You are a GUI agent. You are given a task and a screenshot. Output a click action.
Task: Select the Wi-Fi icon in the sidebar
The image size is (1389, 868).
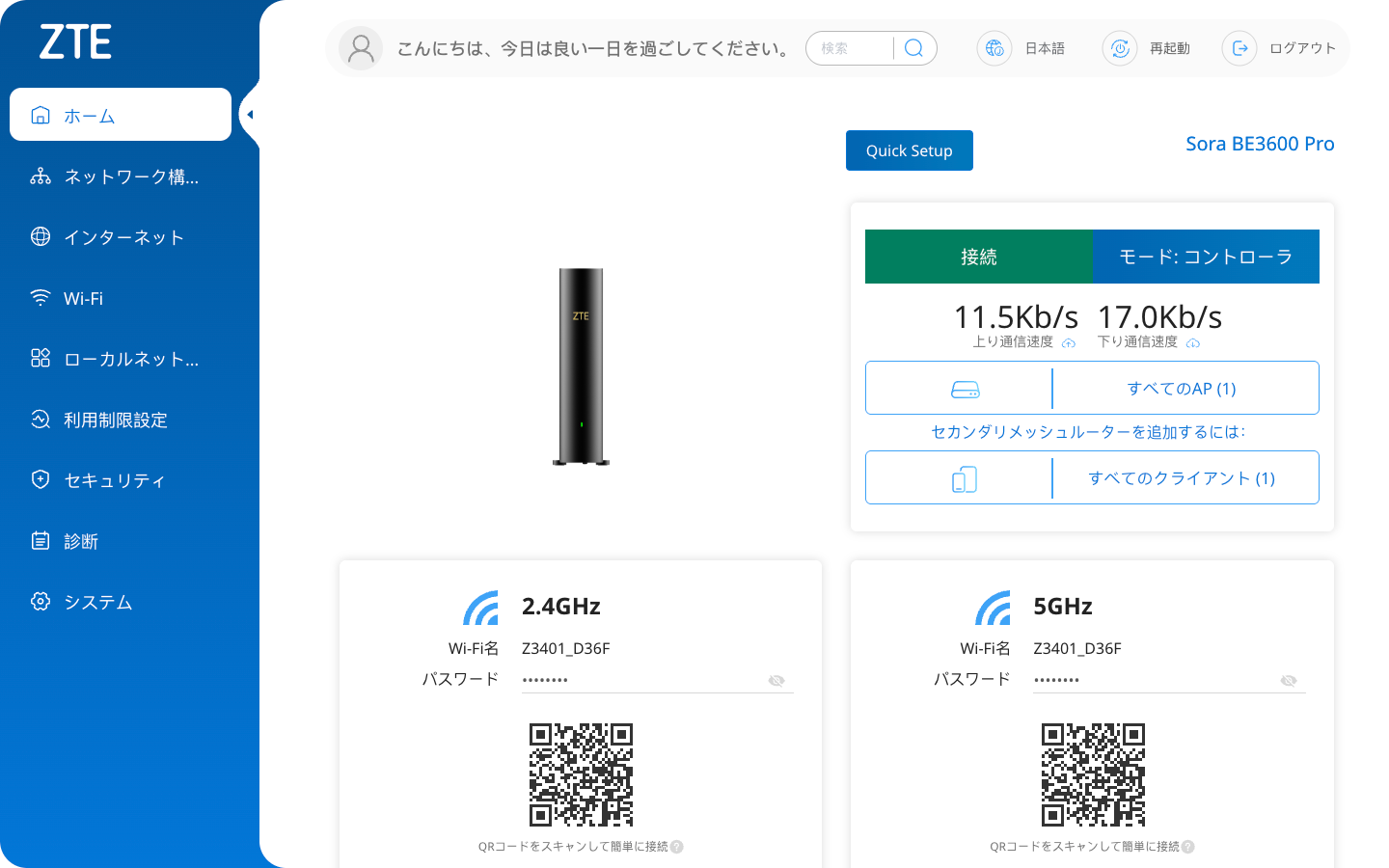tap(40, 297)
